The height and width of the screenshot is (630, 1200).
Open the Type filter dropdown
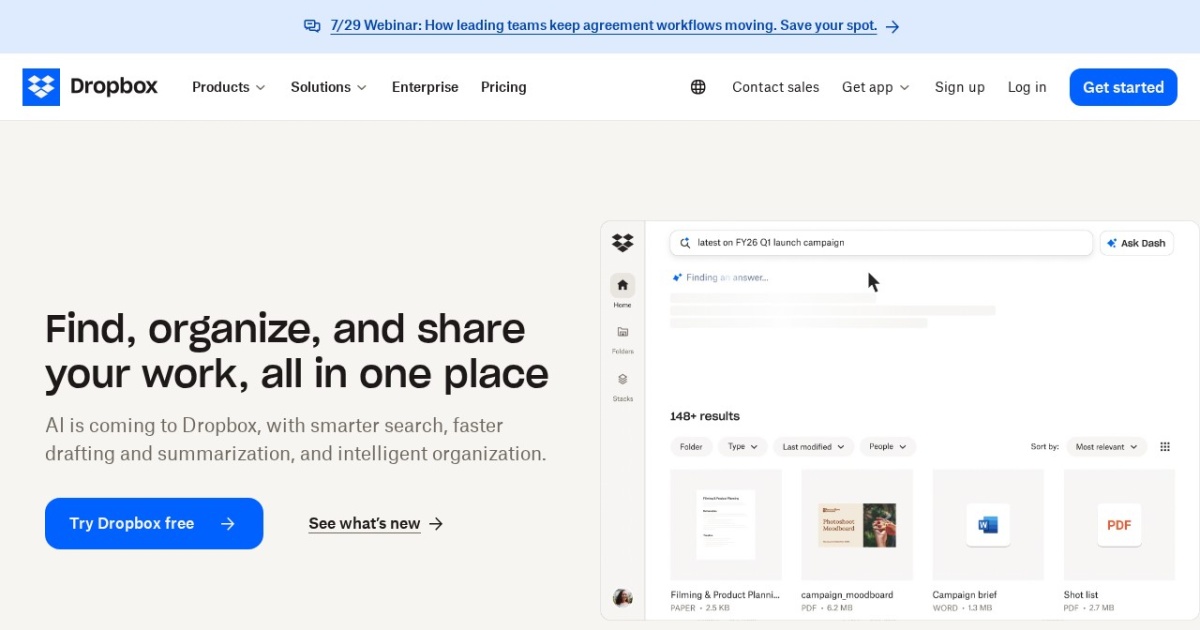click(x=742, y=447)
